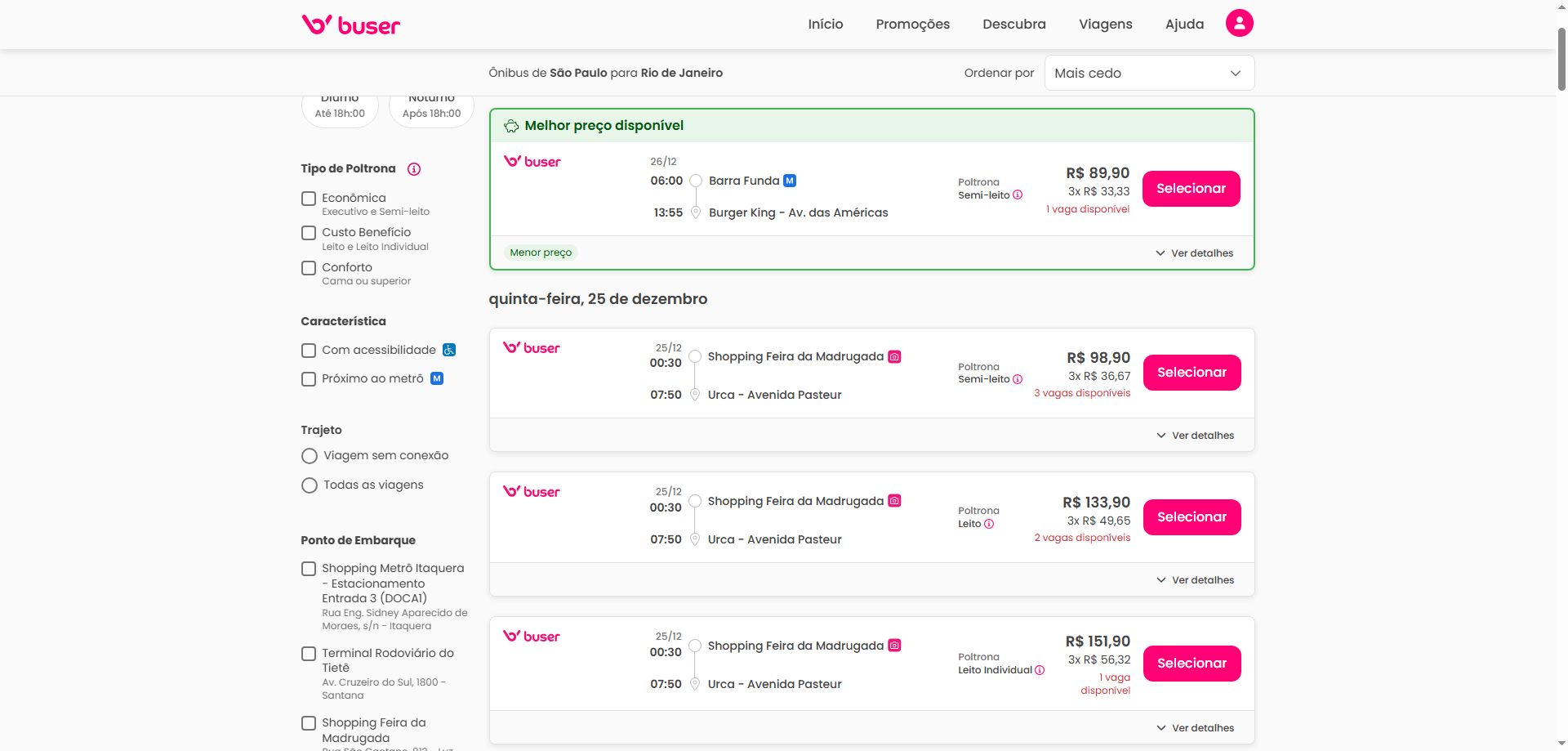Expand Ver detalhes for the R$ 89,90 trip

coord(1194,253)
